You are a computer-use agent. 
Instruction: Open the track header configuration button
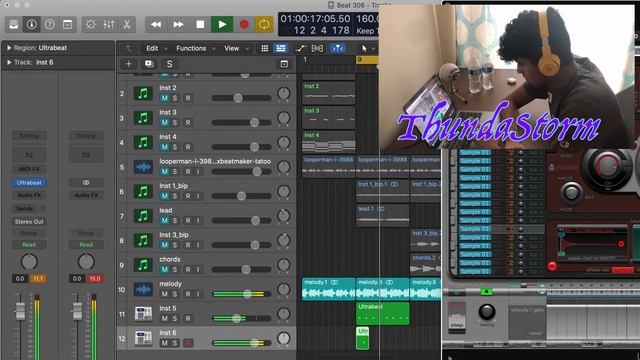click(x=284, y=64)
